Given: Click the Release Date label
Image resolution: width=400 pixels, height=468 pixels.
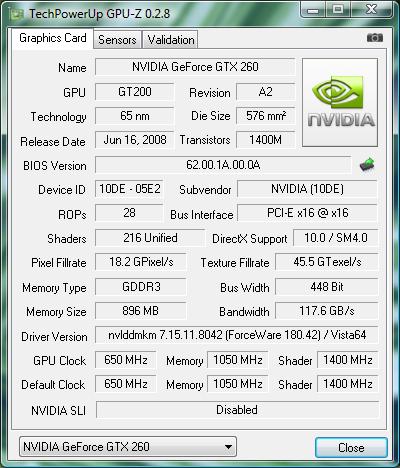Looking at the screenshot, I should [x=53, y=142].
